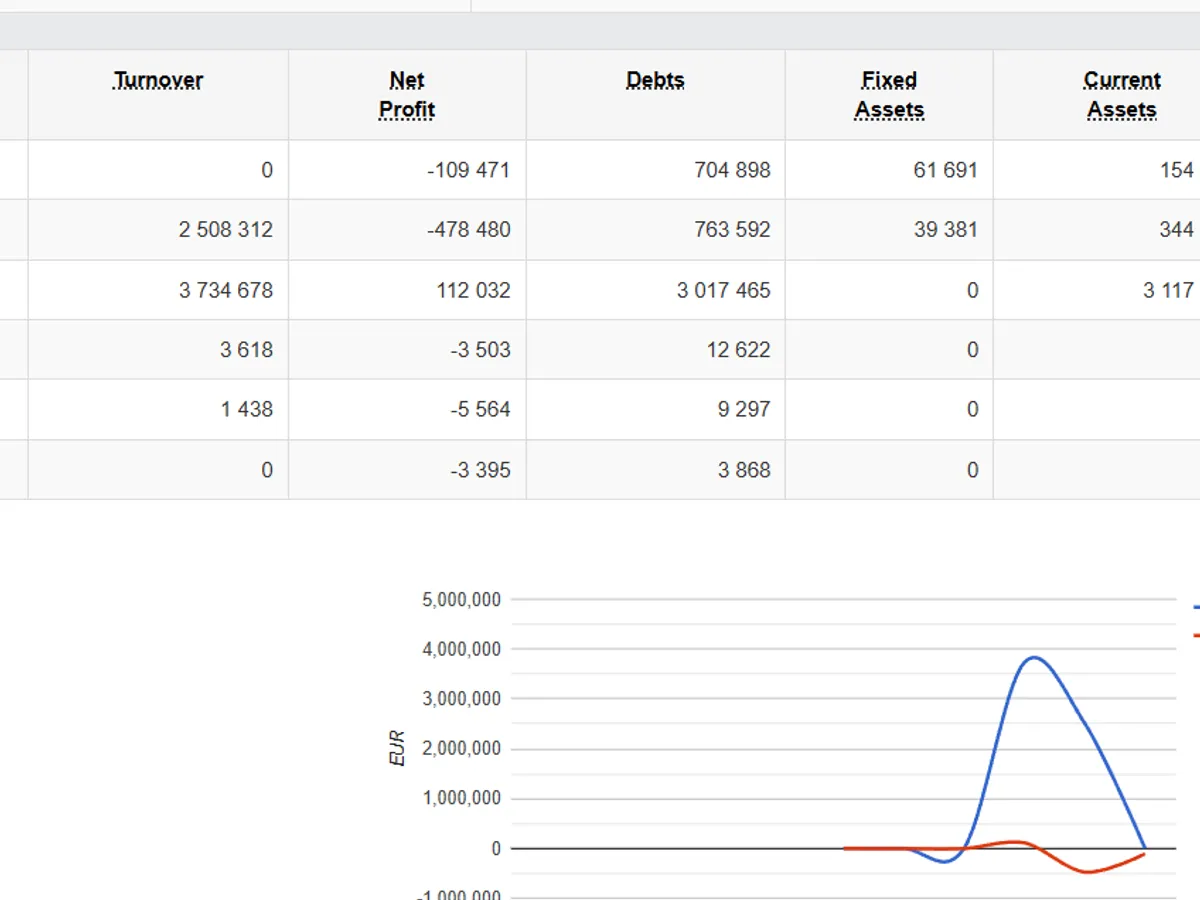Image resolution: width=1200 pixels, height=900 pixels.
Task: Click the net profit value -478 480
Action: (x=468, y=230)
